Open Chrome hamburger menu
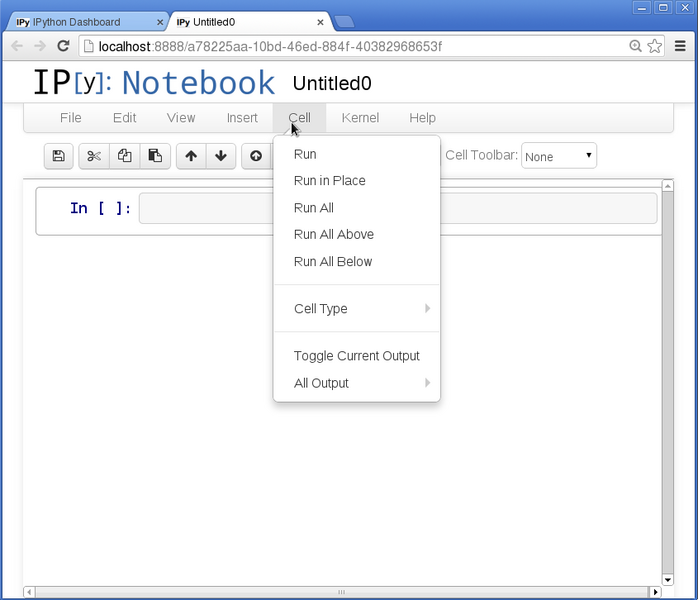698x600 pixels. [680, 46]
